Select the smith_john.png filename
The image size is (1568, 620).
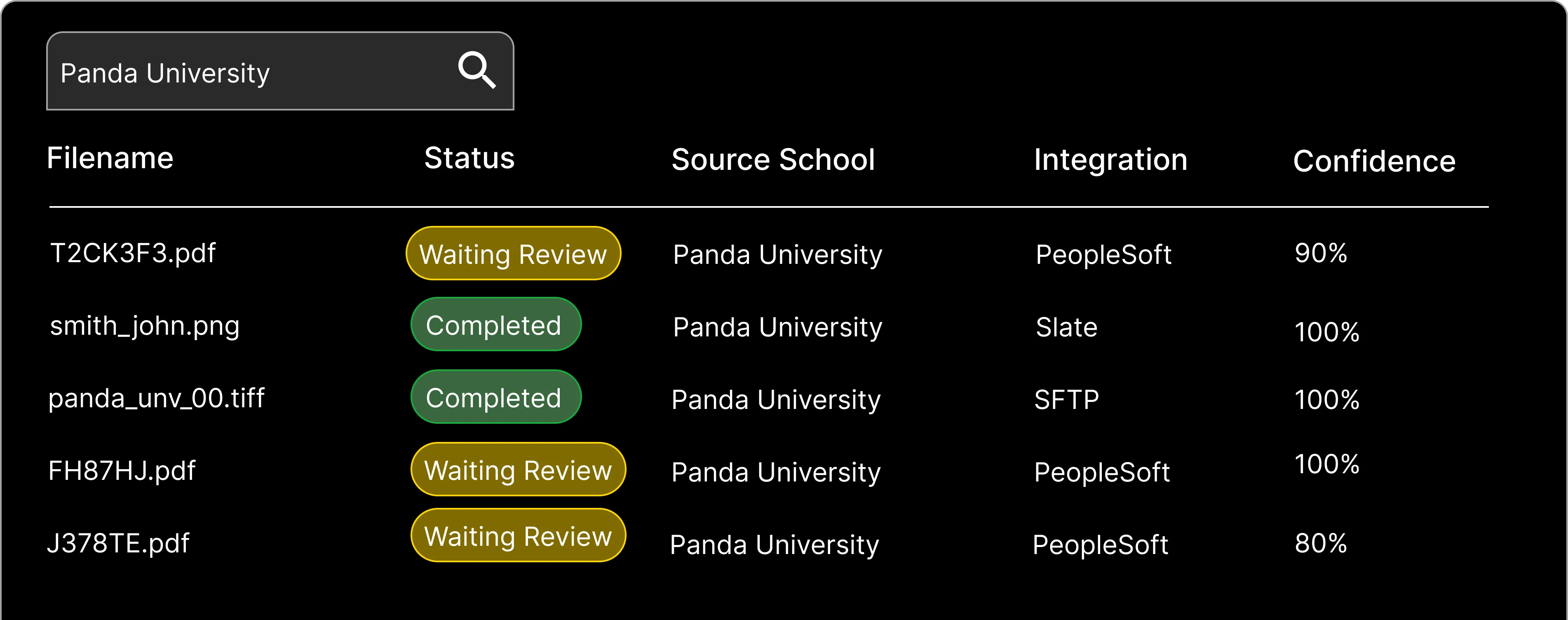tap(144, 325)
